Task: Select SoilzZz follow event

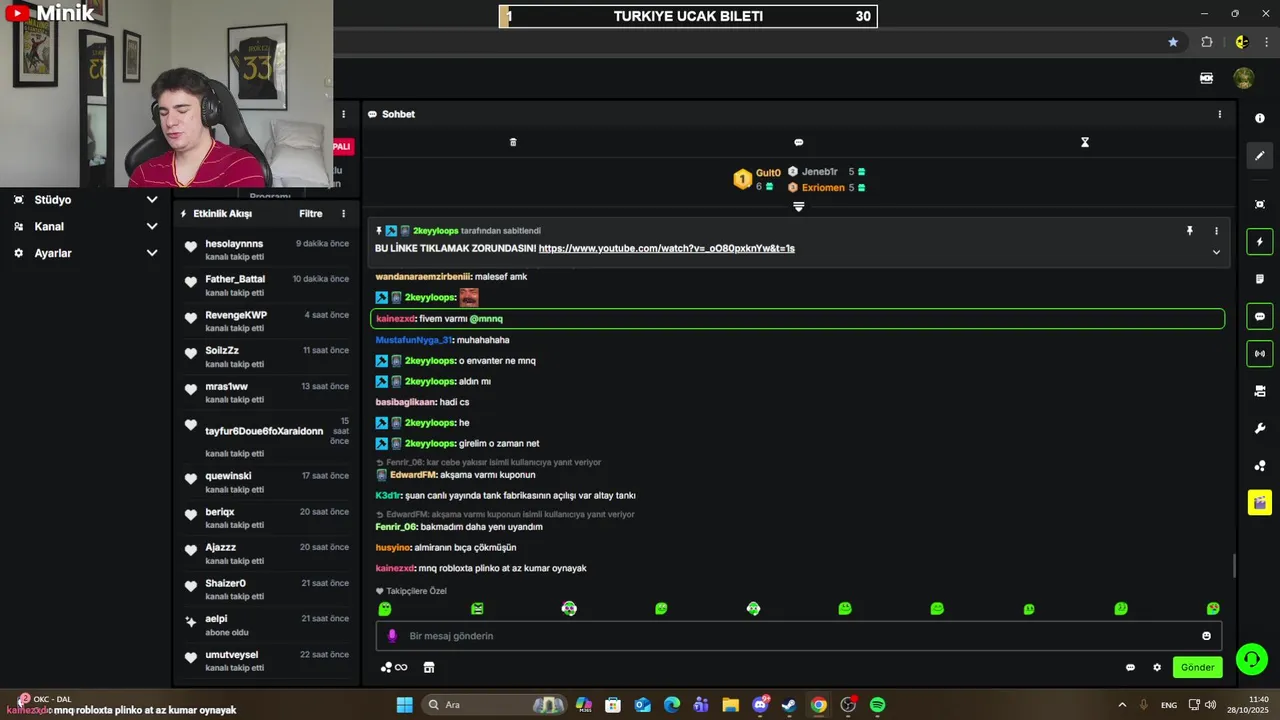Action: (x=266, y=356)
